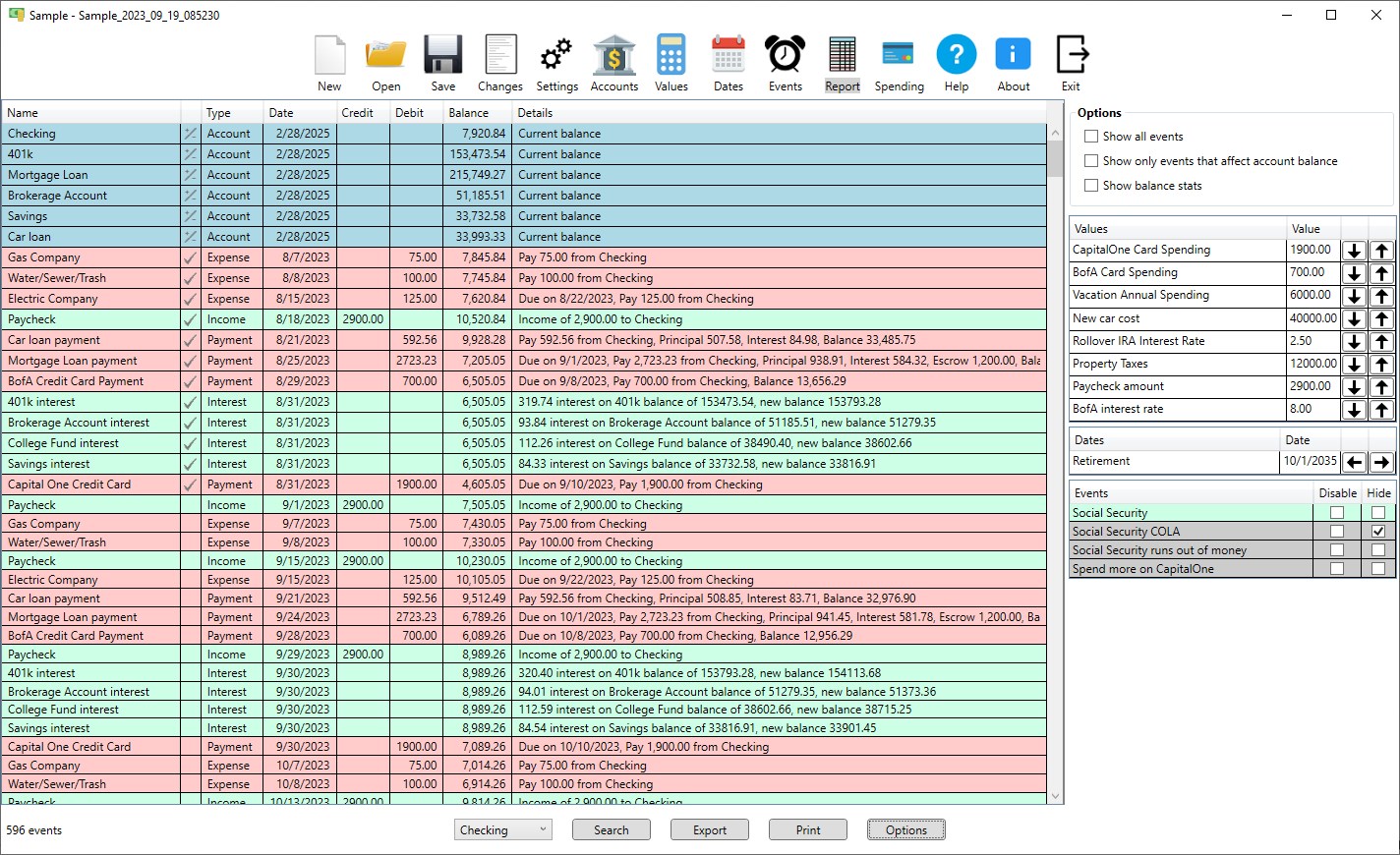The image size is (1400, 855).
Task: Open the Changes document icon
Action: pyautogui.click(x=500, y=56)
